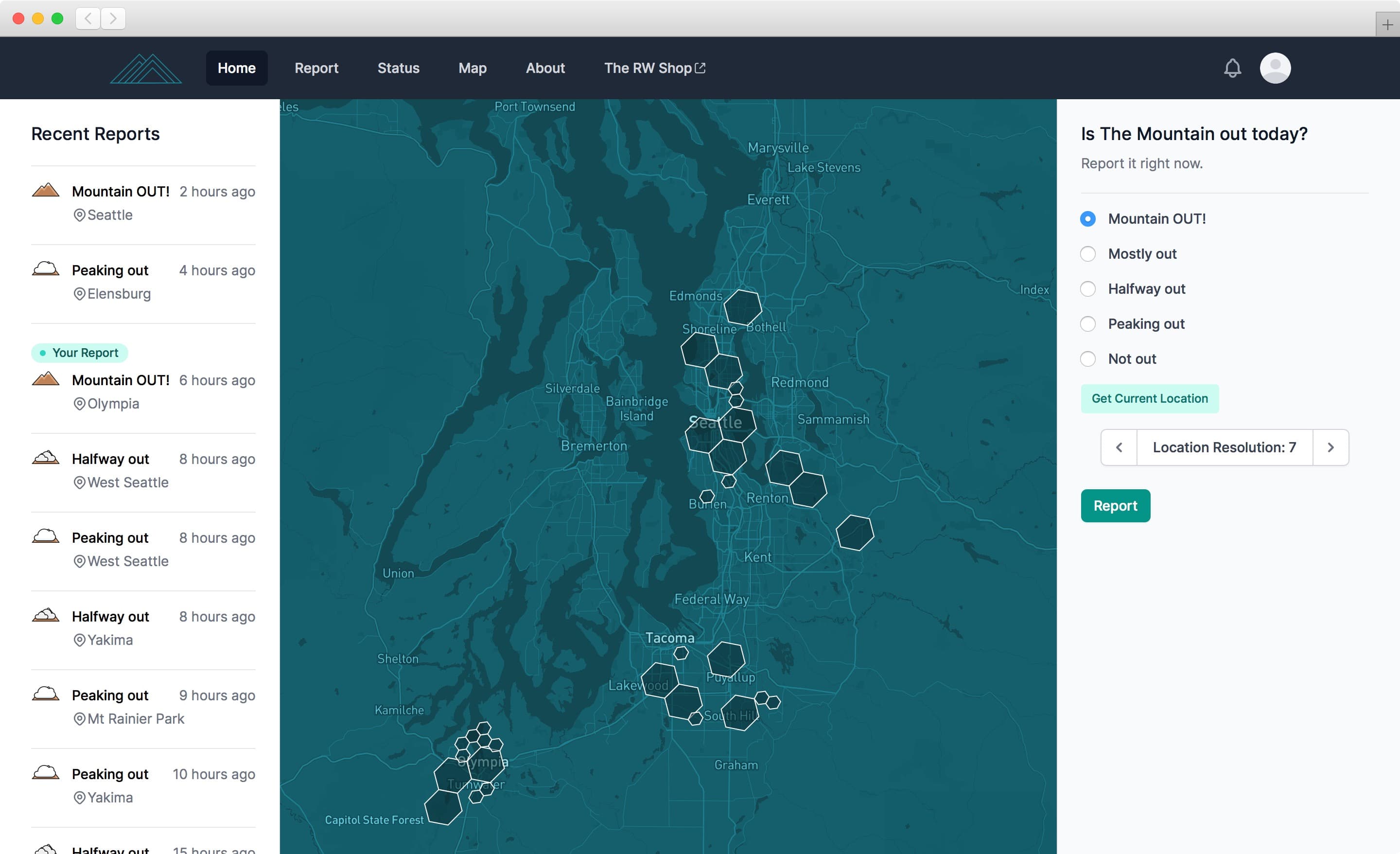Click the Recent Reports heading
1400x854 pixels.
tap(95, 134)
